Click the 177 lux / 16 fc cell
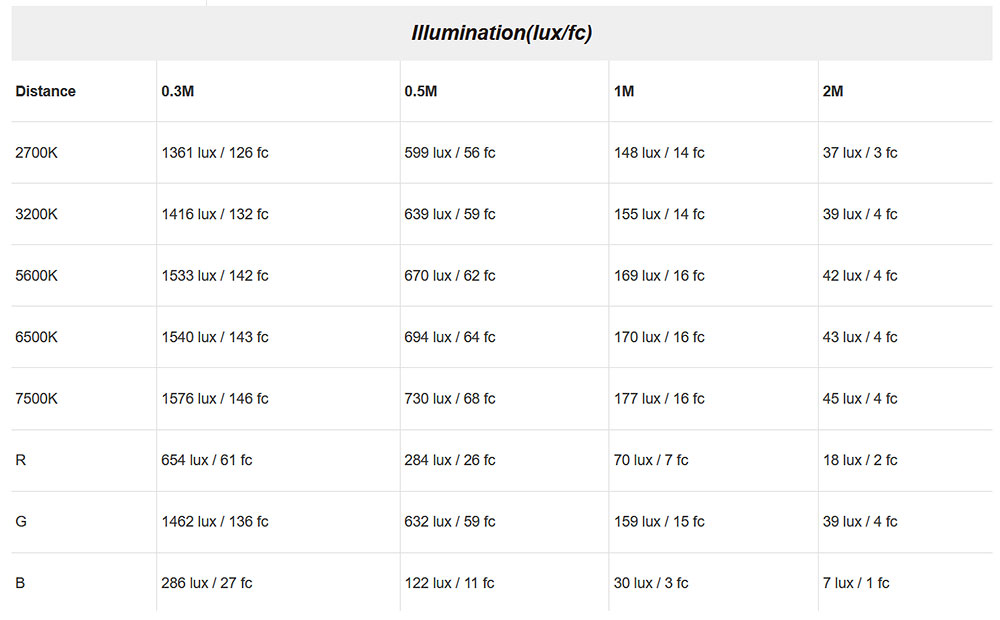Screen dimensions: 1000x620 (x=659, y=399)
